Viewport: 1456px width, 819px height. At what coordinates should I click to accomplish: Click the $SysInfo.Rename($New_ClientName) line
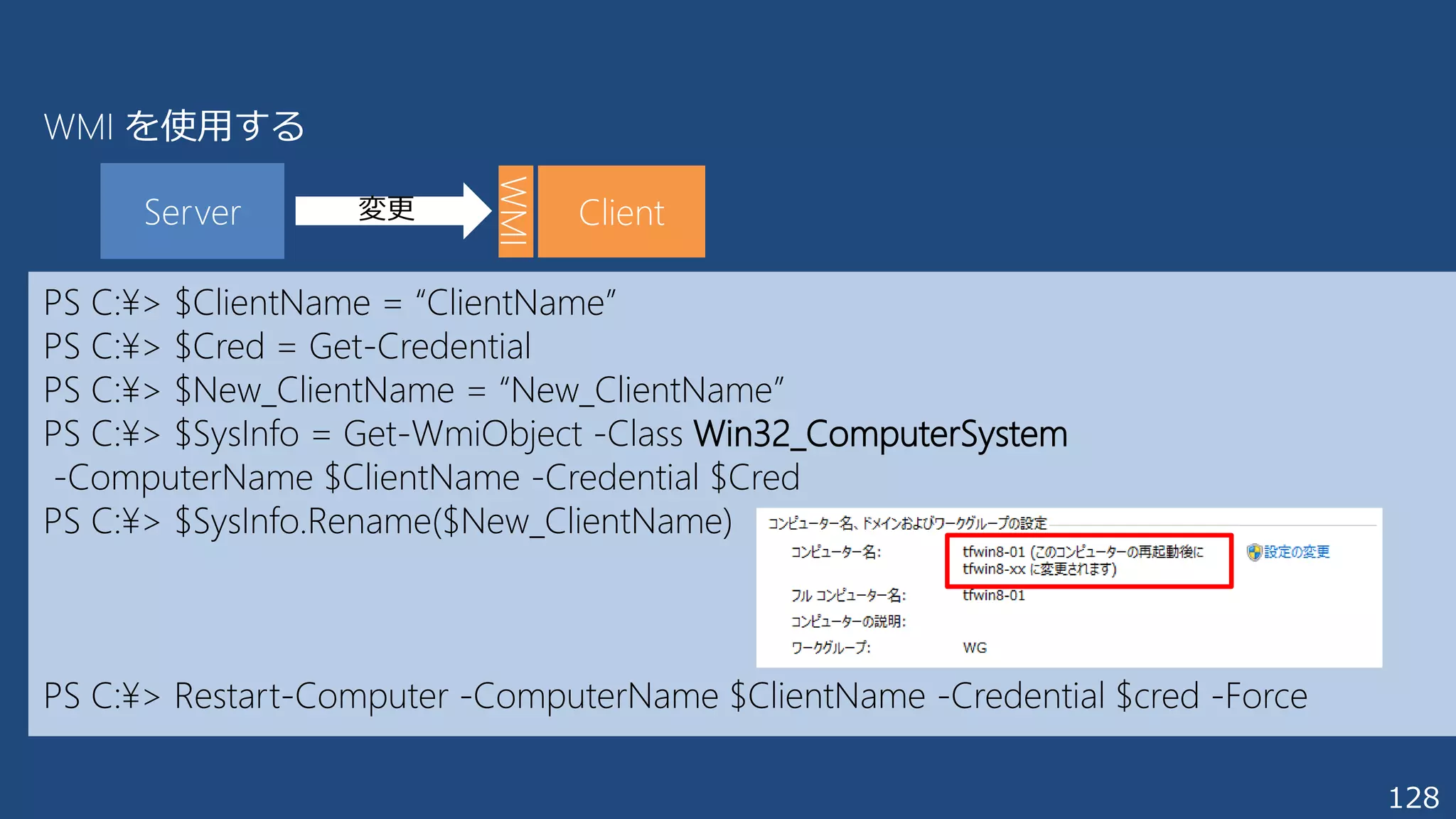point(387,521)
